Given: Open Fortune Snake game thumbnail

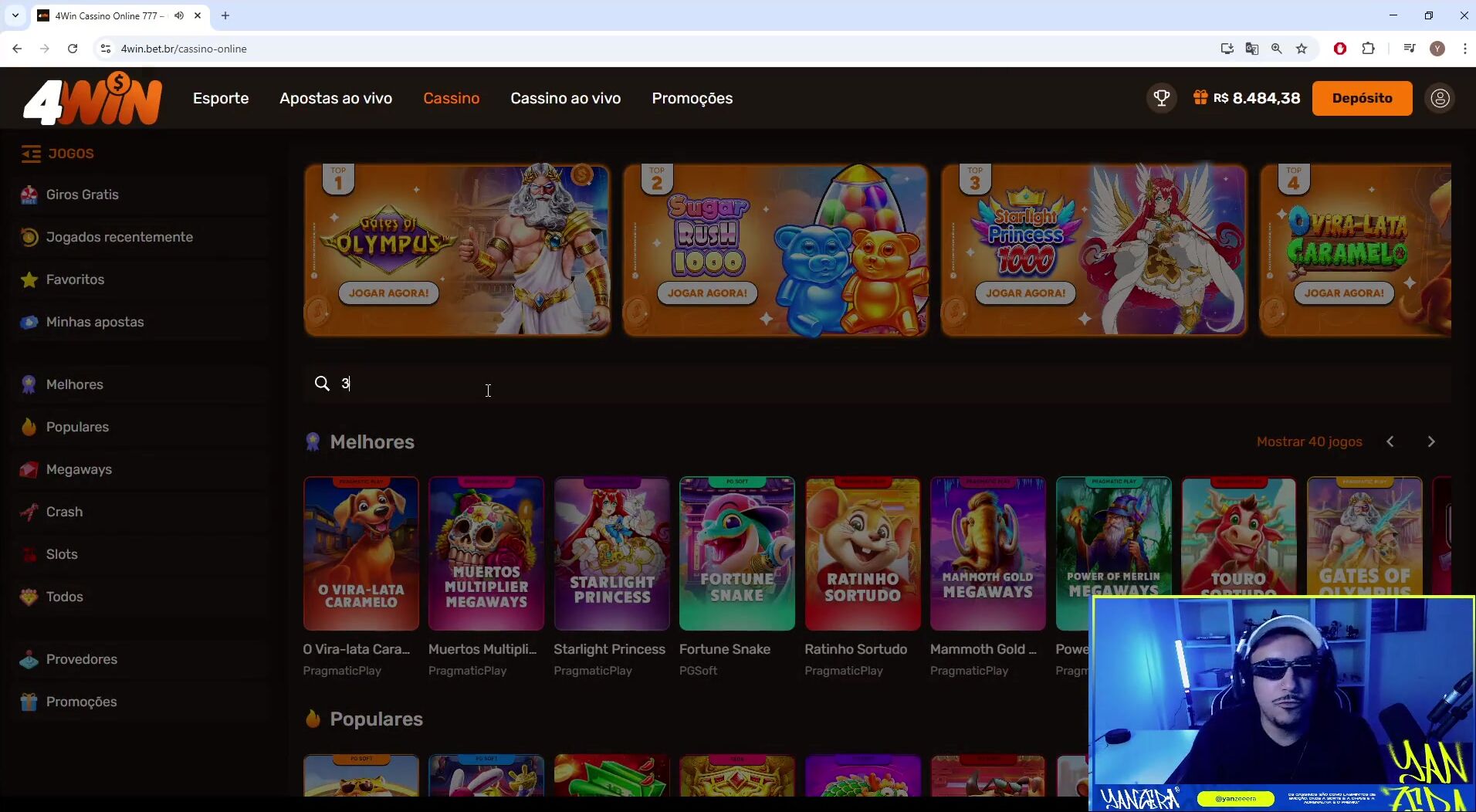Looking at the screenshot, I should 737,553.
